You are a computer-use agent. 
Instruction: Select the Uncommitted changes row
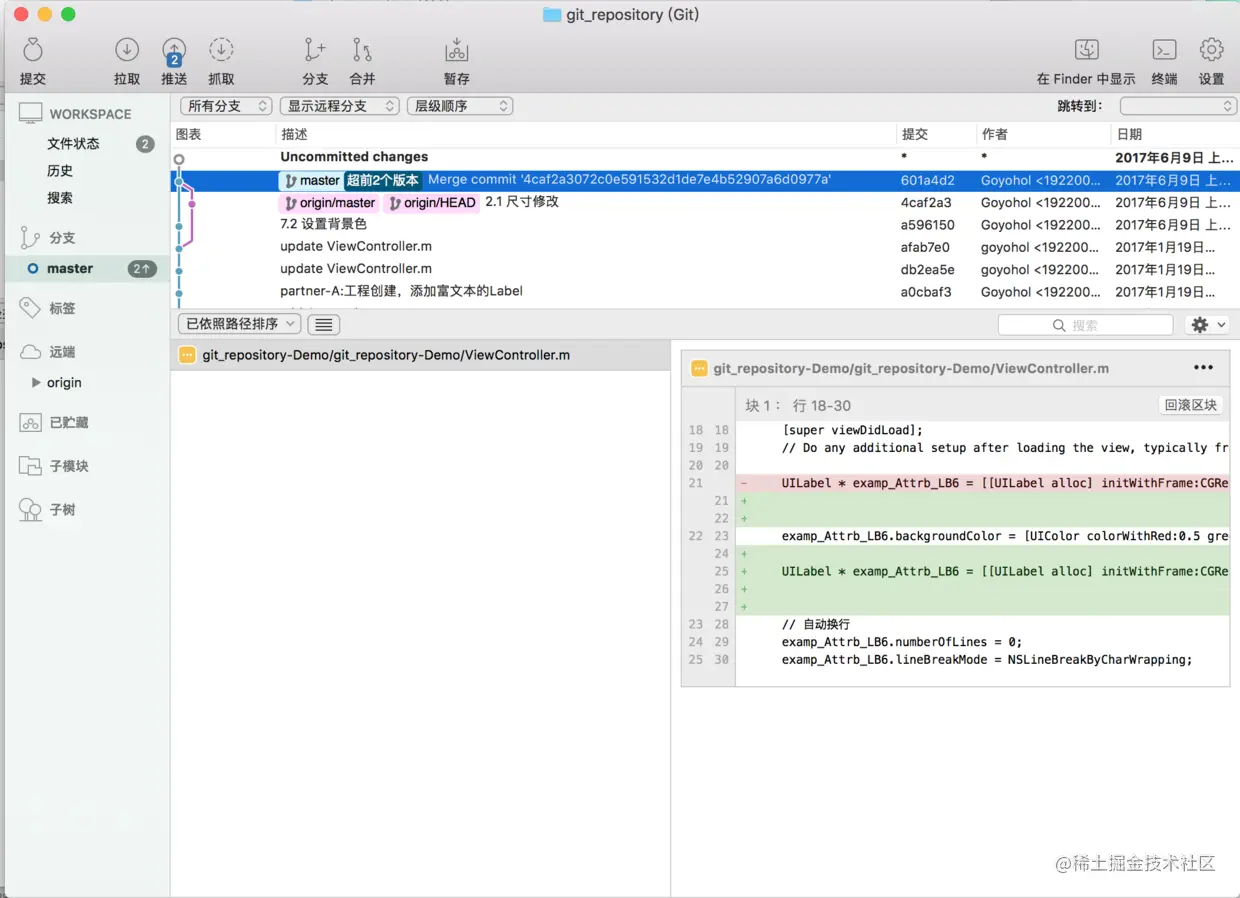pyautogui.click(x=705, y=157)
